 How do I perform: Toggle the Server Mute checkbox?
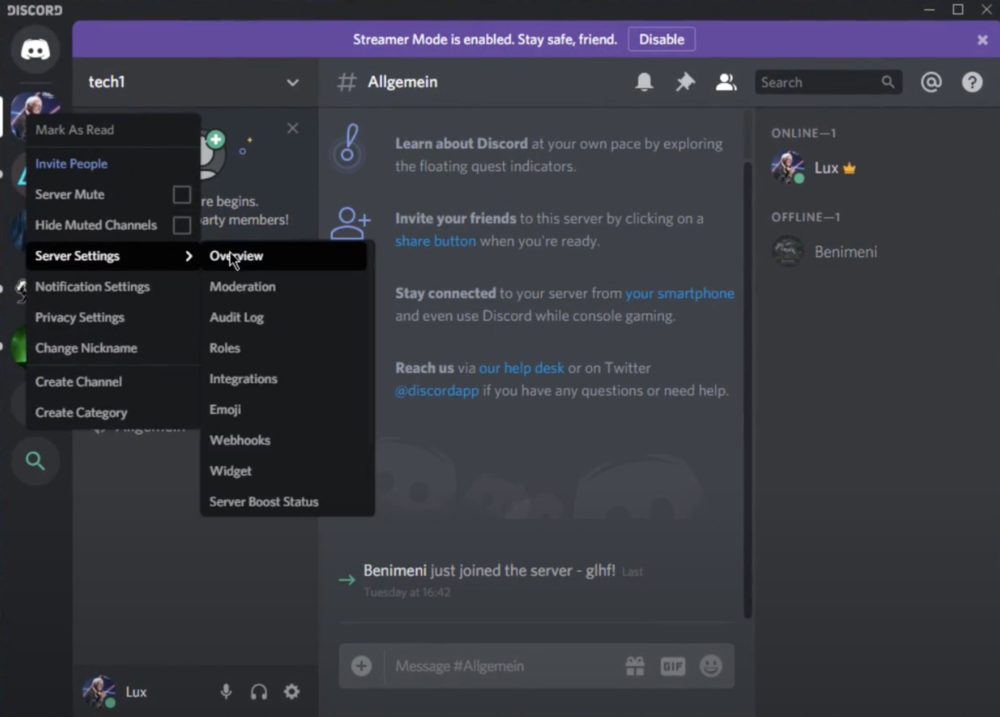pos(182,195)
